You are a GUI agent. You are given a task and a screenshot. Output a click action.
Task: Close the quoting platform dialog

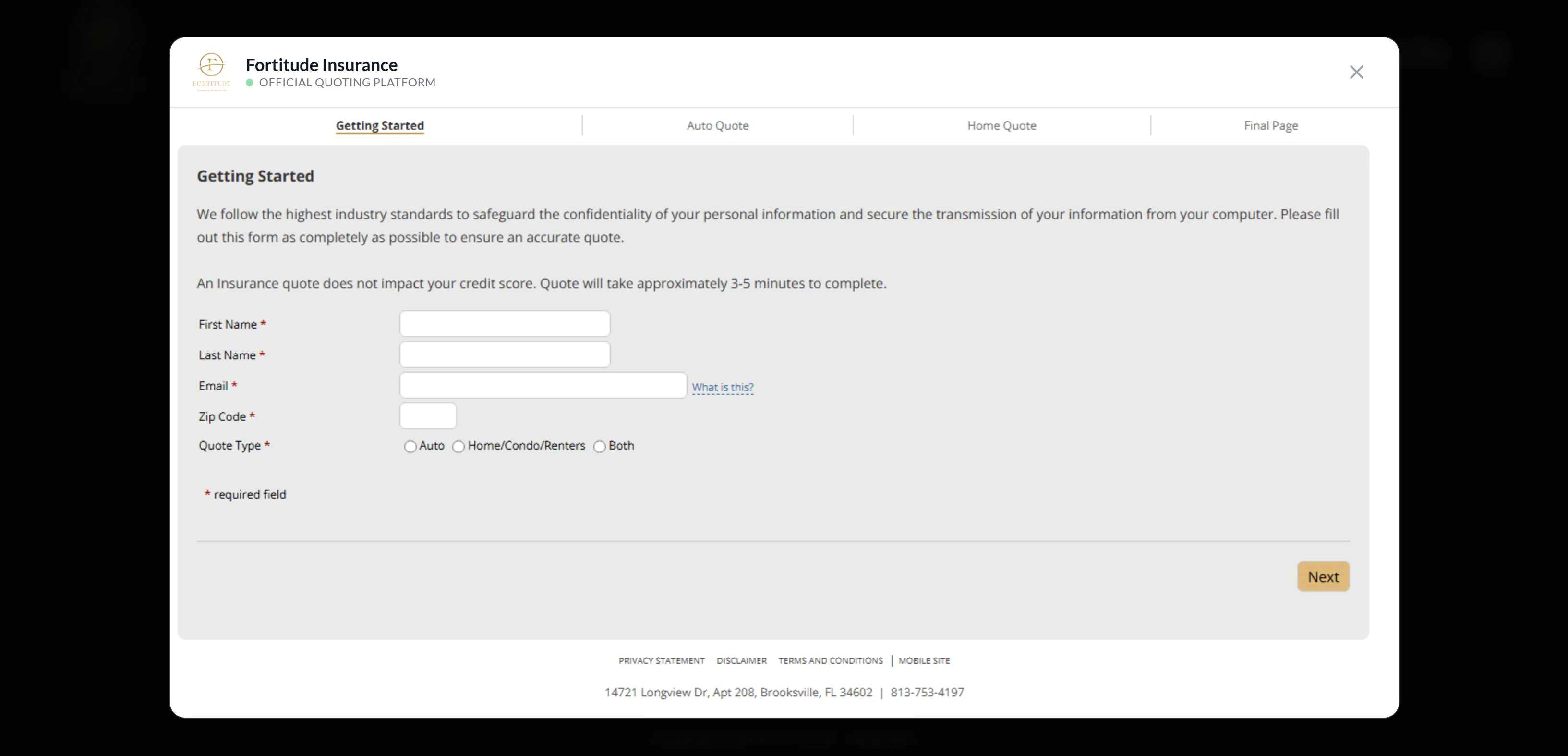click(x=1356, y=73)
